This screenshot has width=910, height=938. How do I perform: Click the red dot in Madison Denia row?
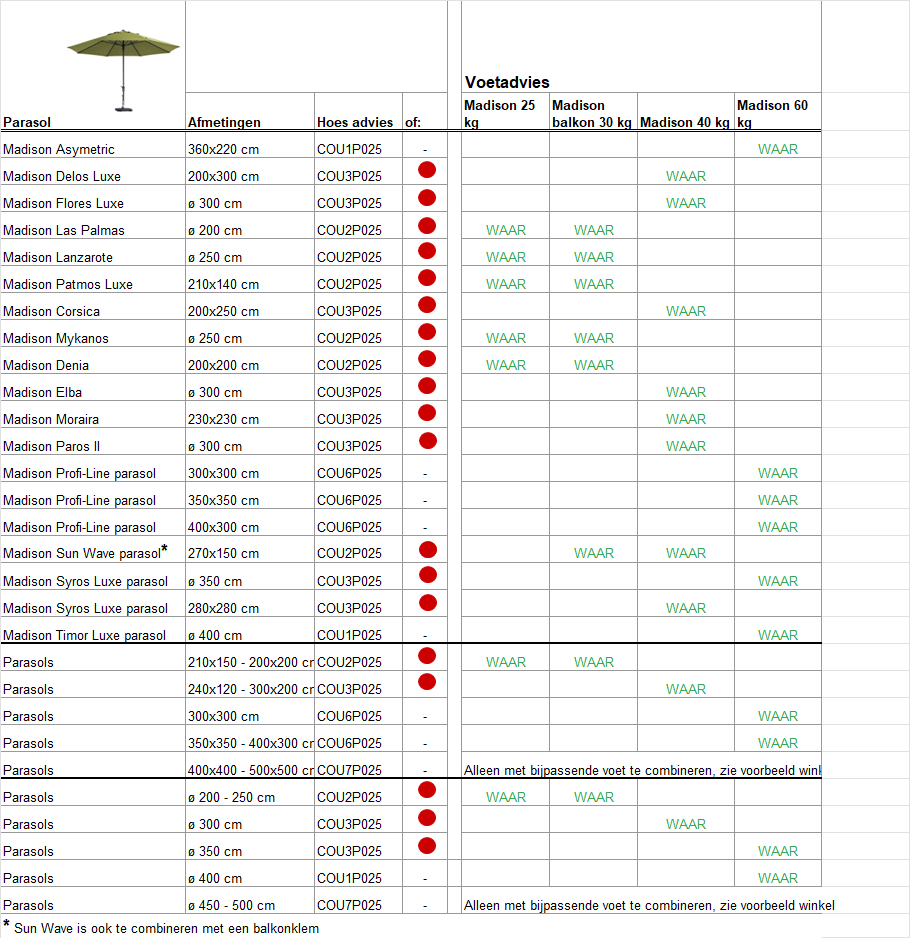coord(427,359)
